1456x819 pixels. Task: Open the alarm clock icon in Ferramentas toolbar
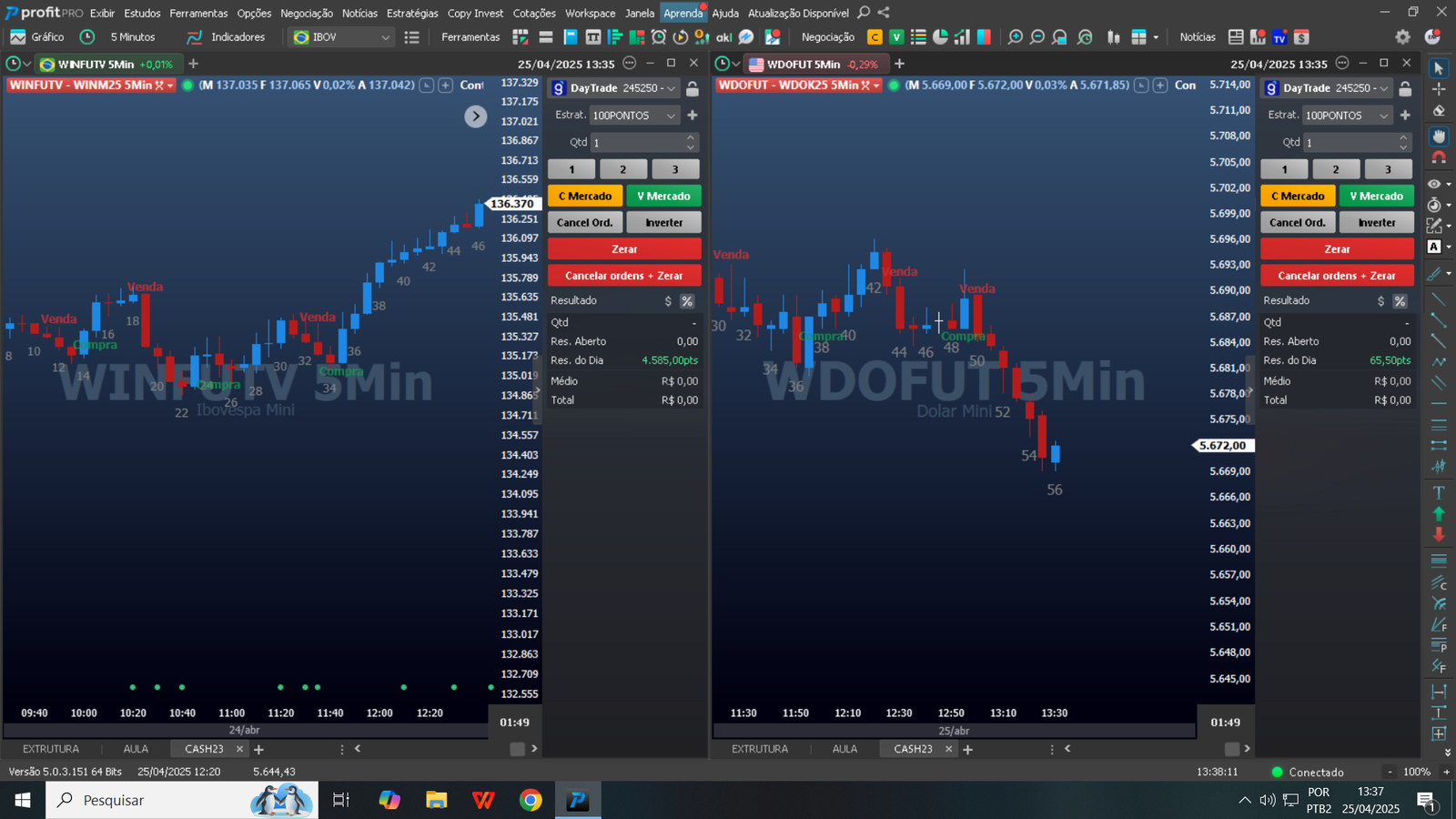(x=659, y=37)
